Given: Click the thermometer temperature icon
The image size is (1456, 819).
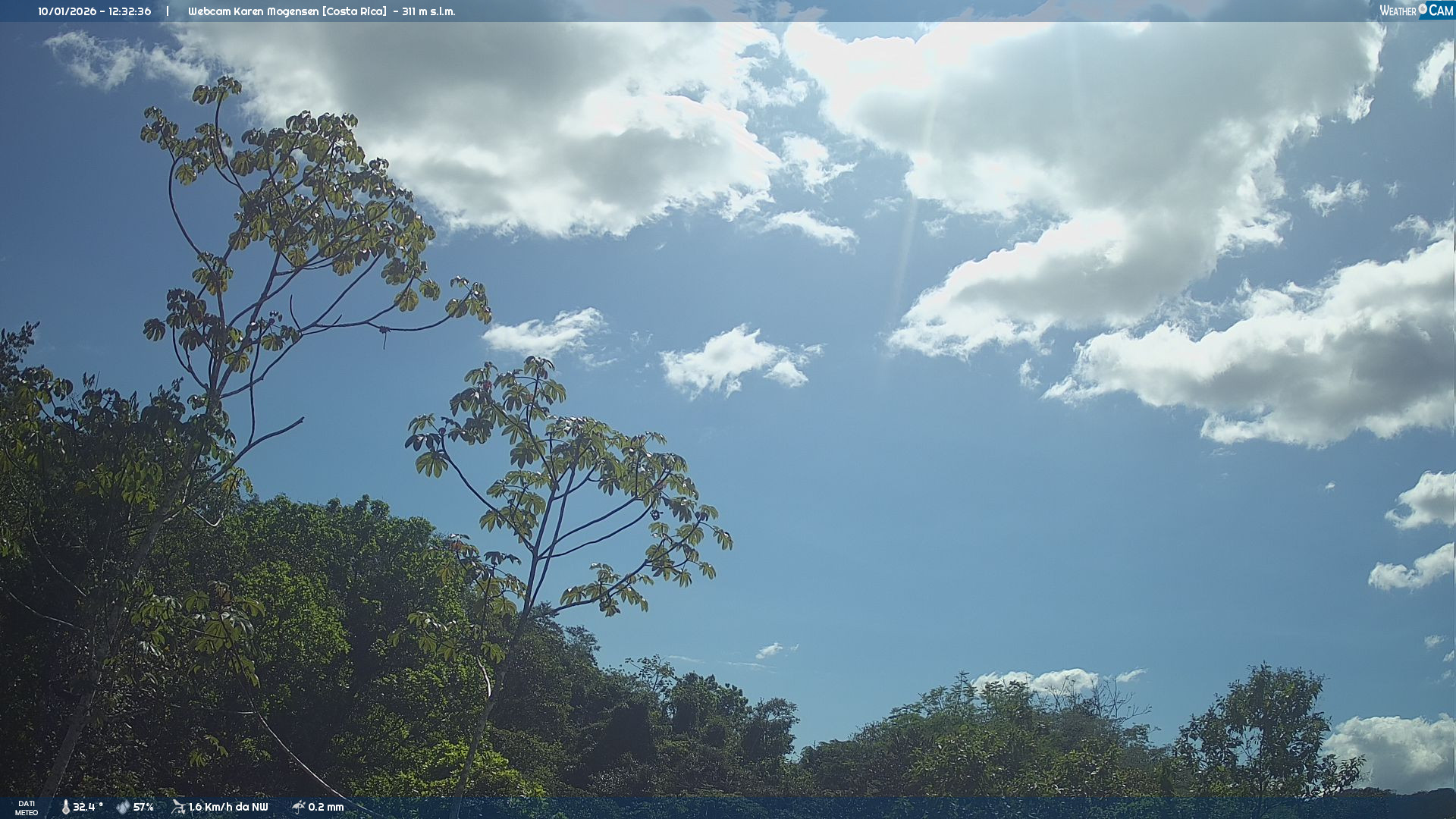Looking at the screenshot, I should pos(65,807).
